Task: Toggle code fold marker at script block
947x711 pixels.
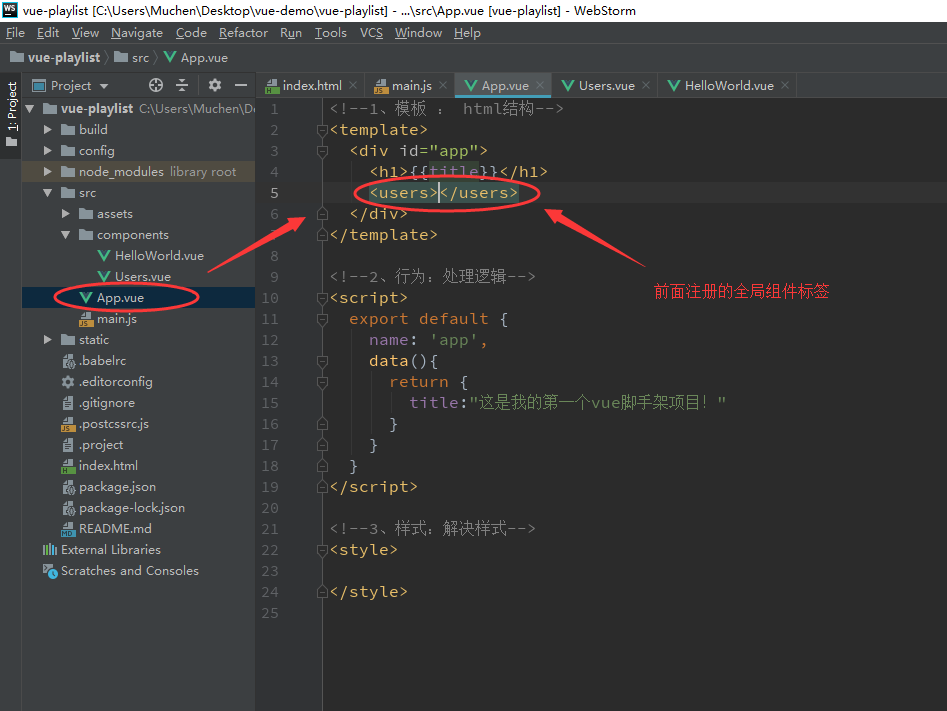Action: pos(323,297)
